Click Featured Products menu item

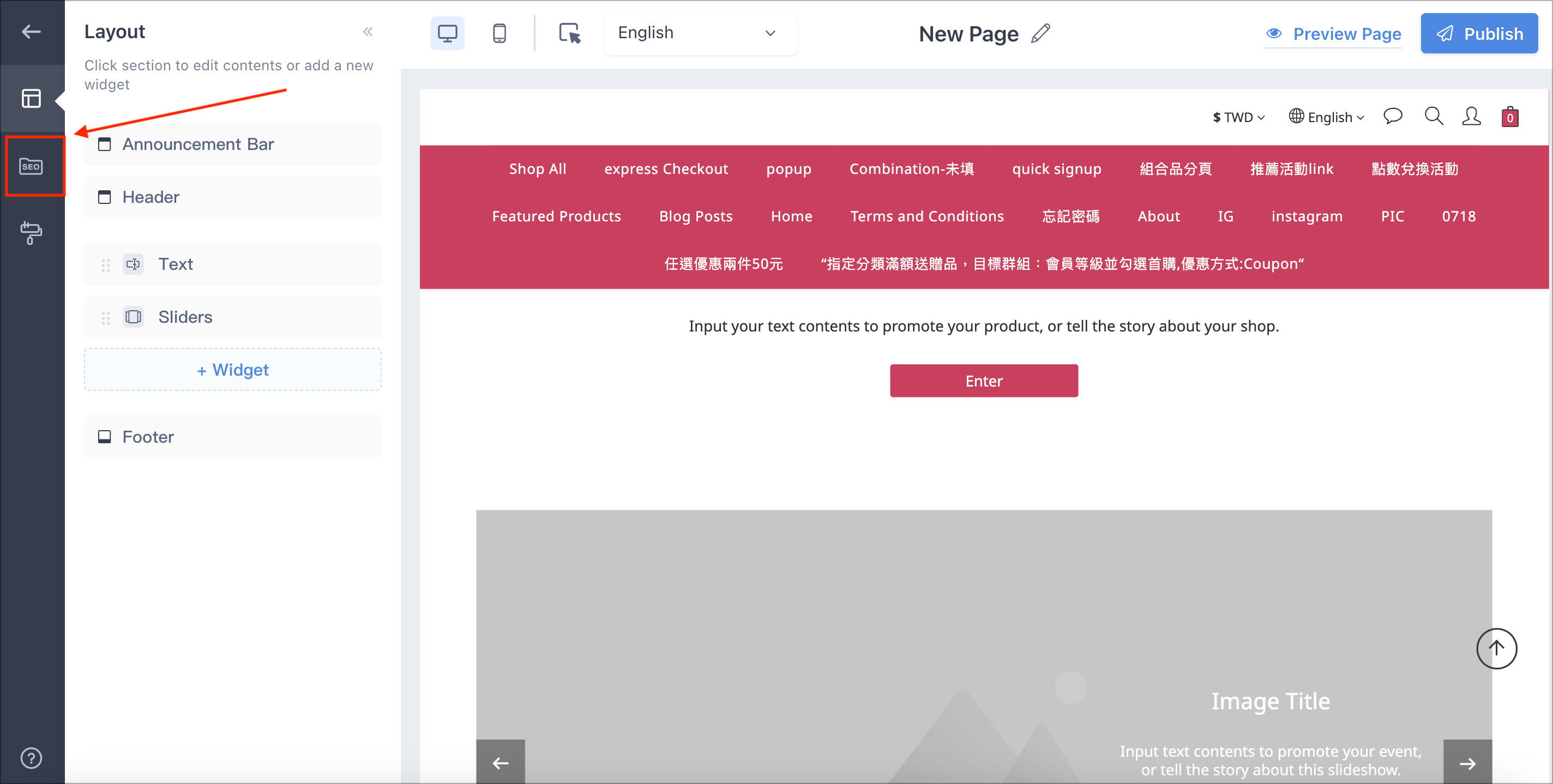(556, 216)
